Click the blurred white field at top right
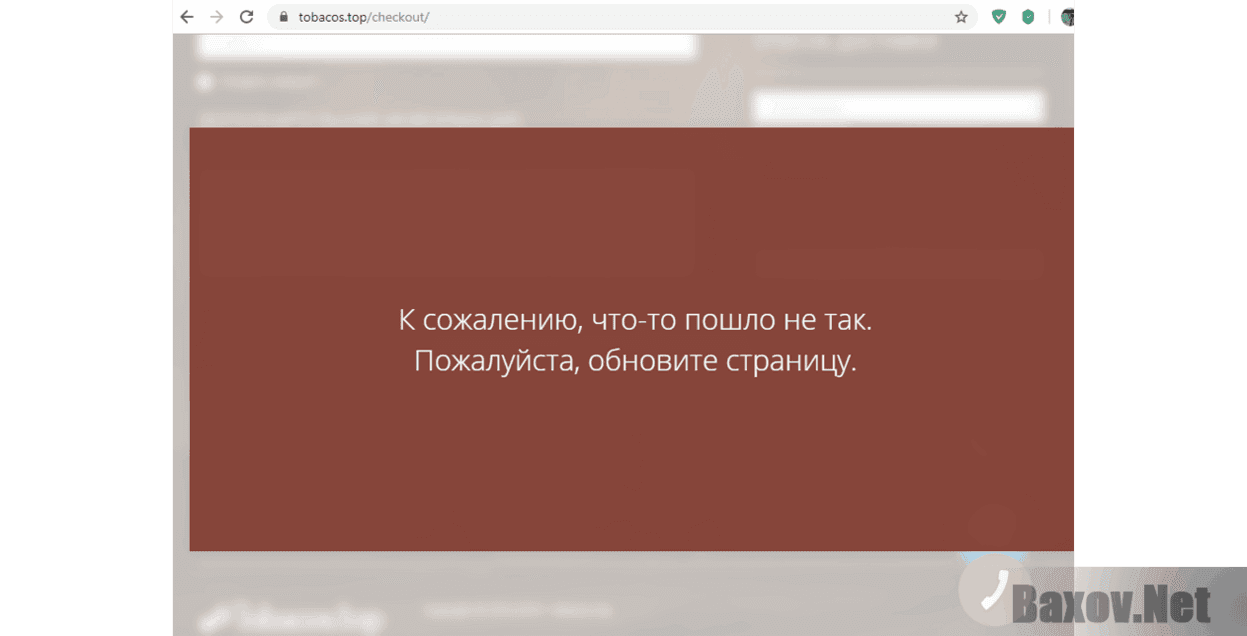The image size is (1247, 636). click(x=897, y=106)
